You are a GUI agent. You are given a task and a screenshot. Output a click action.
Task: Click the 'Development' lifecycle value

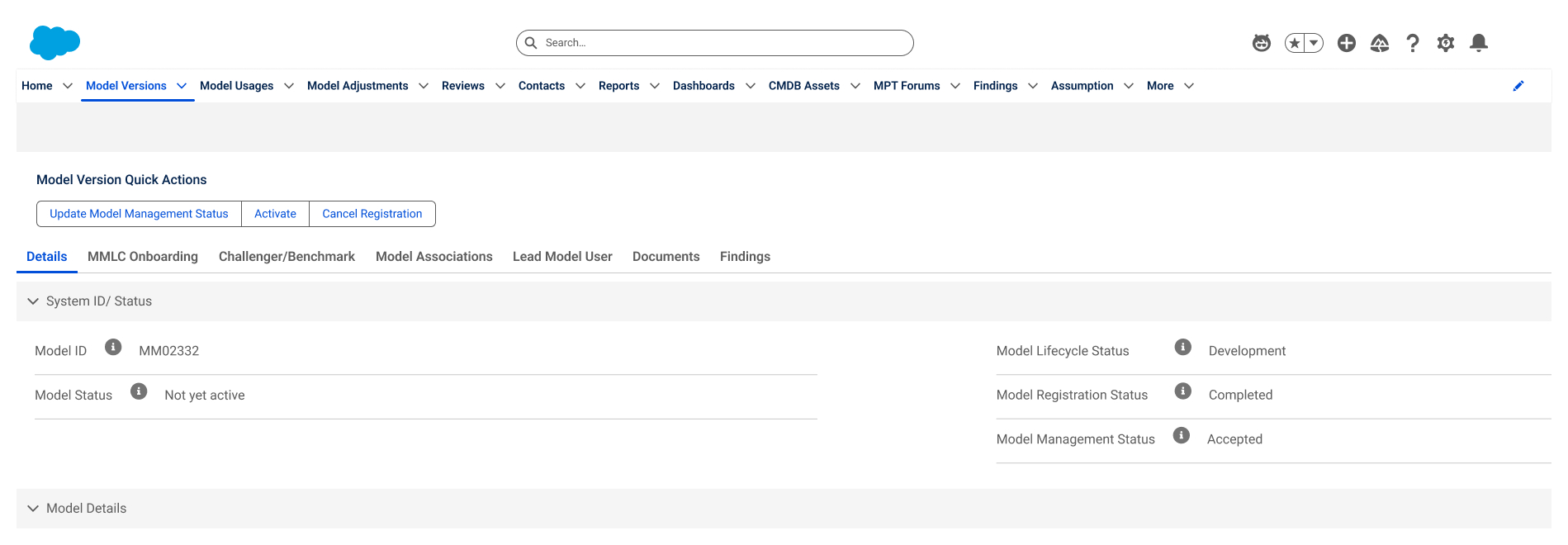coord(1247,351)
